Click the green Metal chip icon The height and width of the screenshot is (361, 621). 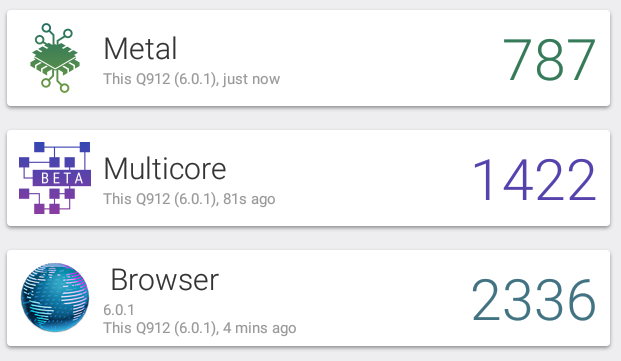pyautogui.click(x=55, y=58)
